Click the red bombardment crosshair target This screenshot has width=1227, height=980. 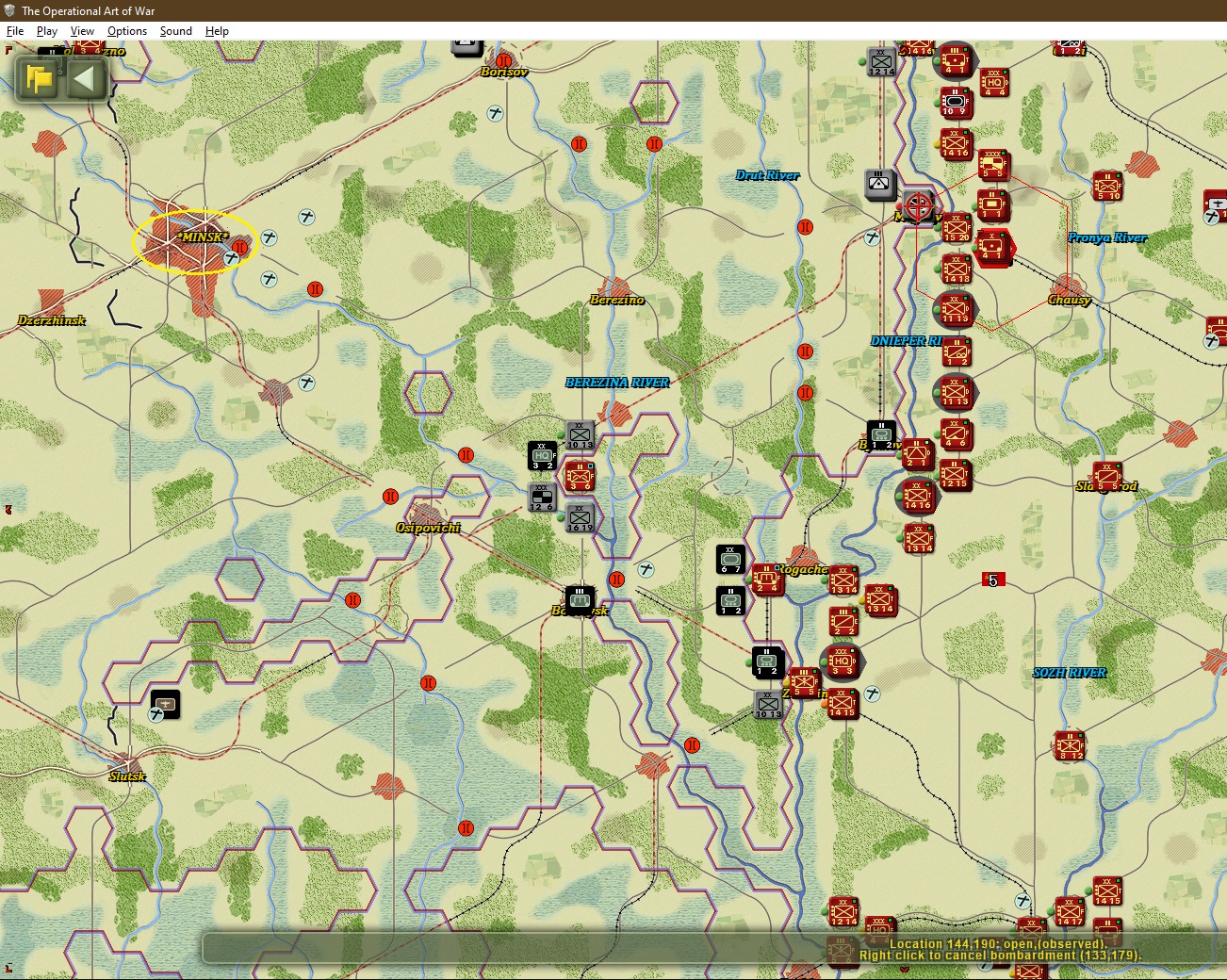click(x=919, y=205)
